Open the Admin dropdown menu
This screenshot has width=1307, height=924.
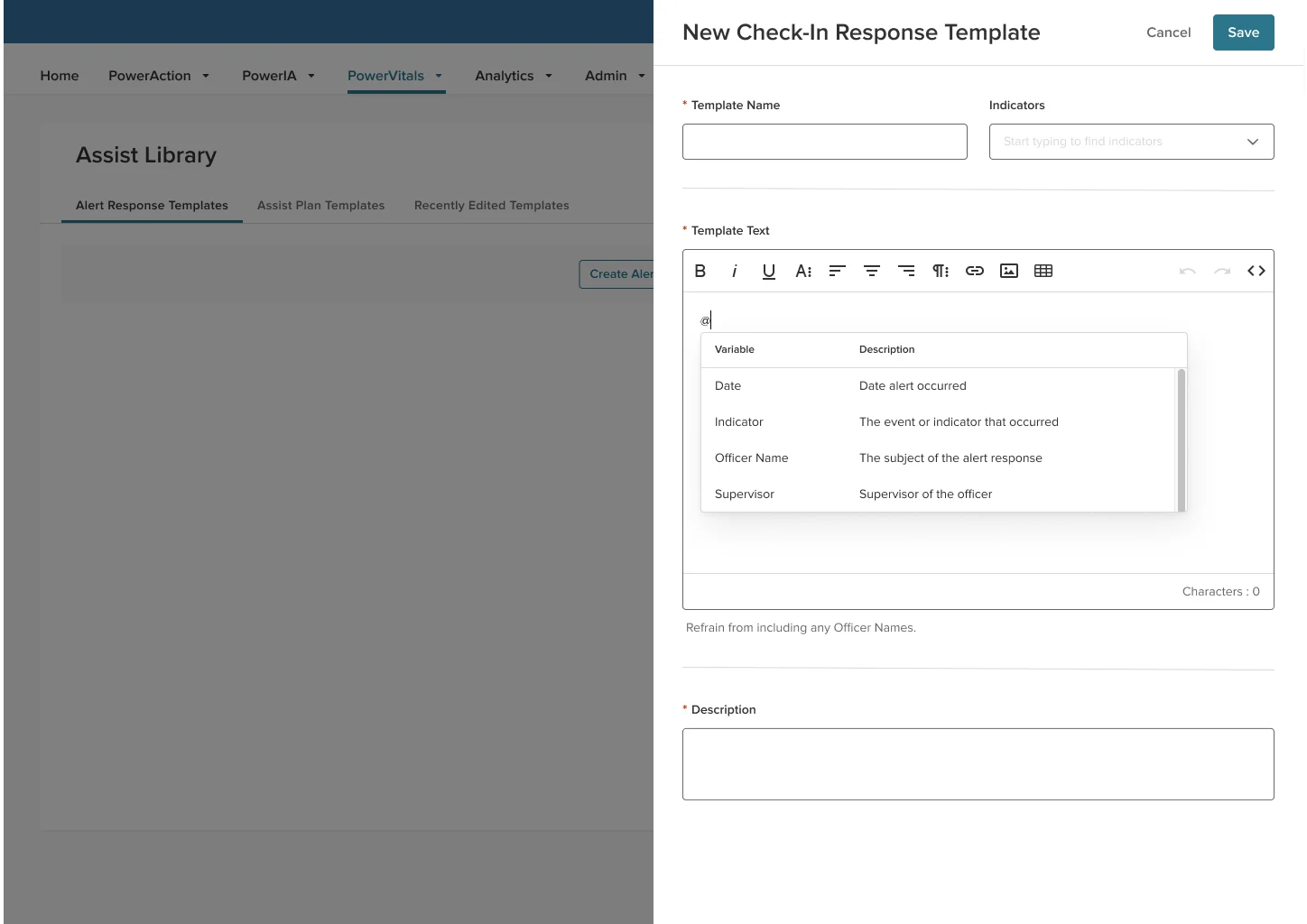point(615,76)
